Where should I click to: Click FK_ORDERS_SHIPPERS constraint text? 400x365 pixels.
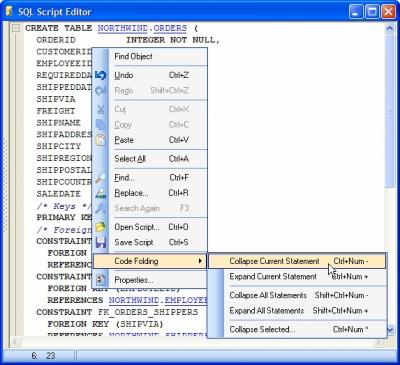point(148,312)
